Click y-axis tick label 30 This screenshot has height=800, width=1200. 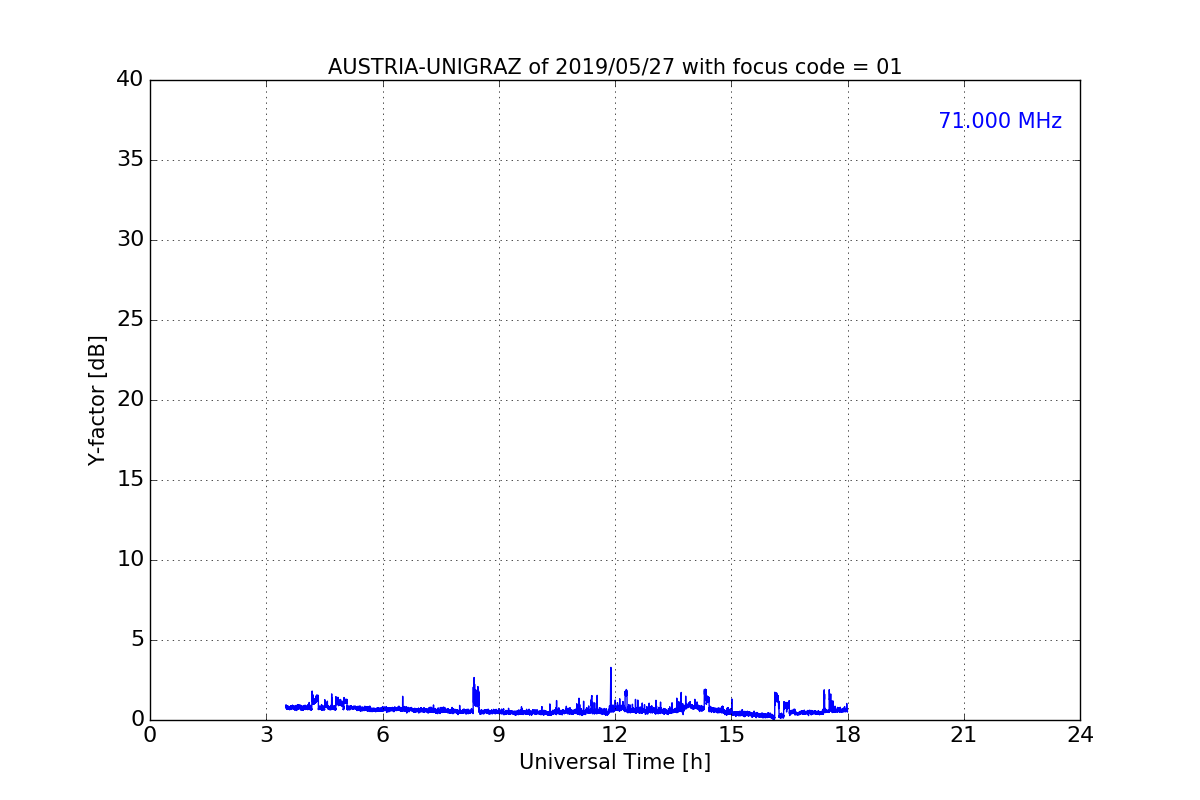point(130,240)
